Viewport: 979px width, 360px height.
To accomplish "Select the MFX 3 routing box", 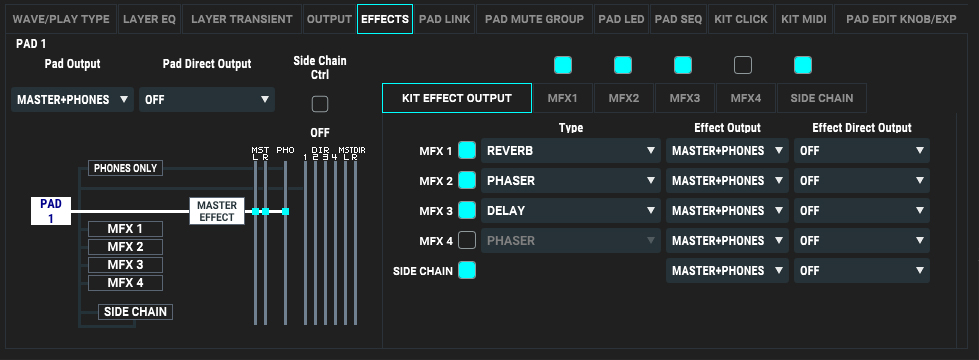I will pyautogui.click(x=125, y=265).
